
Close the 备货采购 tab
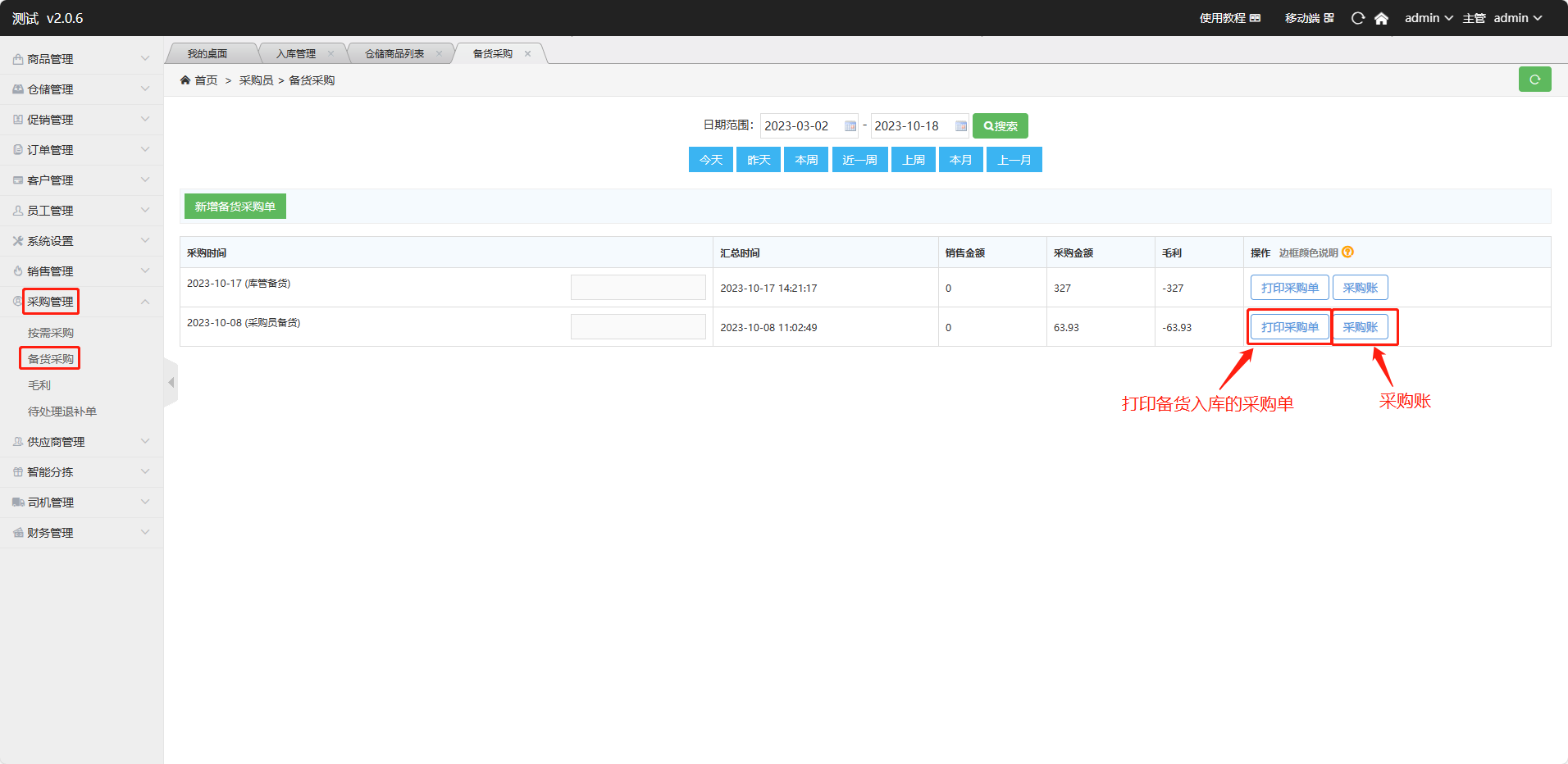[527, 54]
